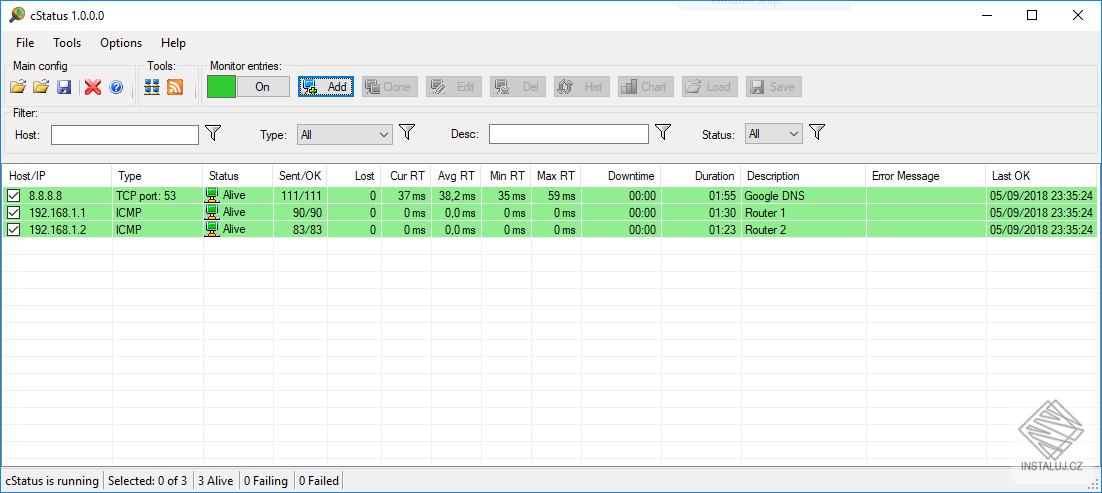The width and height of the screenshot is (1102, 493).
Task: Open the blue question mark help icon
Action: pos(117,87)
